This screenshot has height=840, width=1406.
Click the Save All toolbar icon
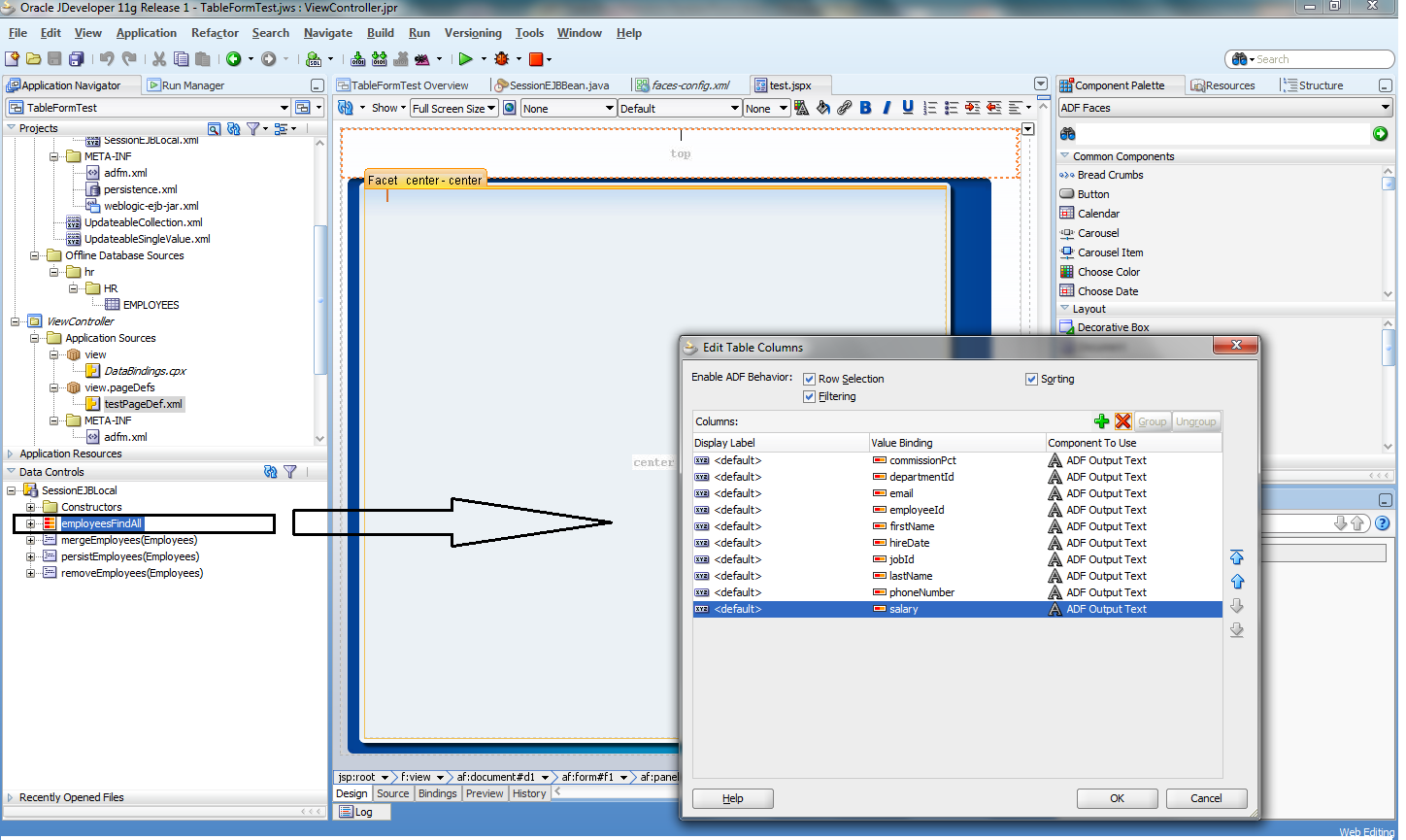tap(76, 59)
